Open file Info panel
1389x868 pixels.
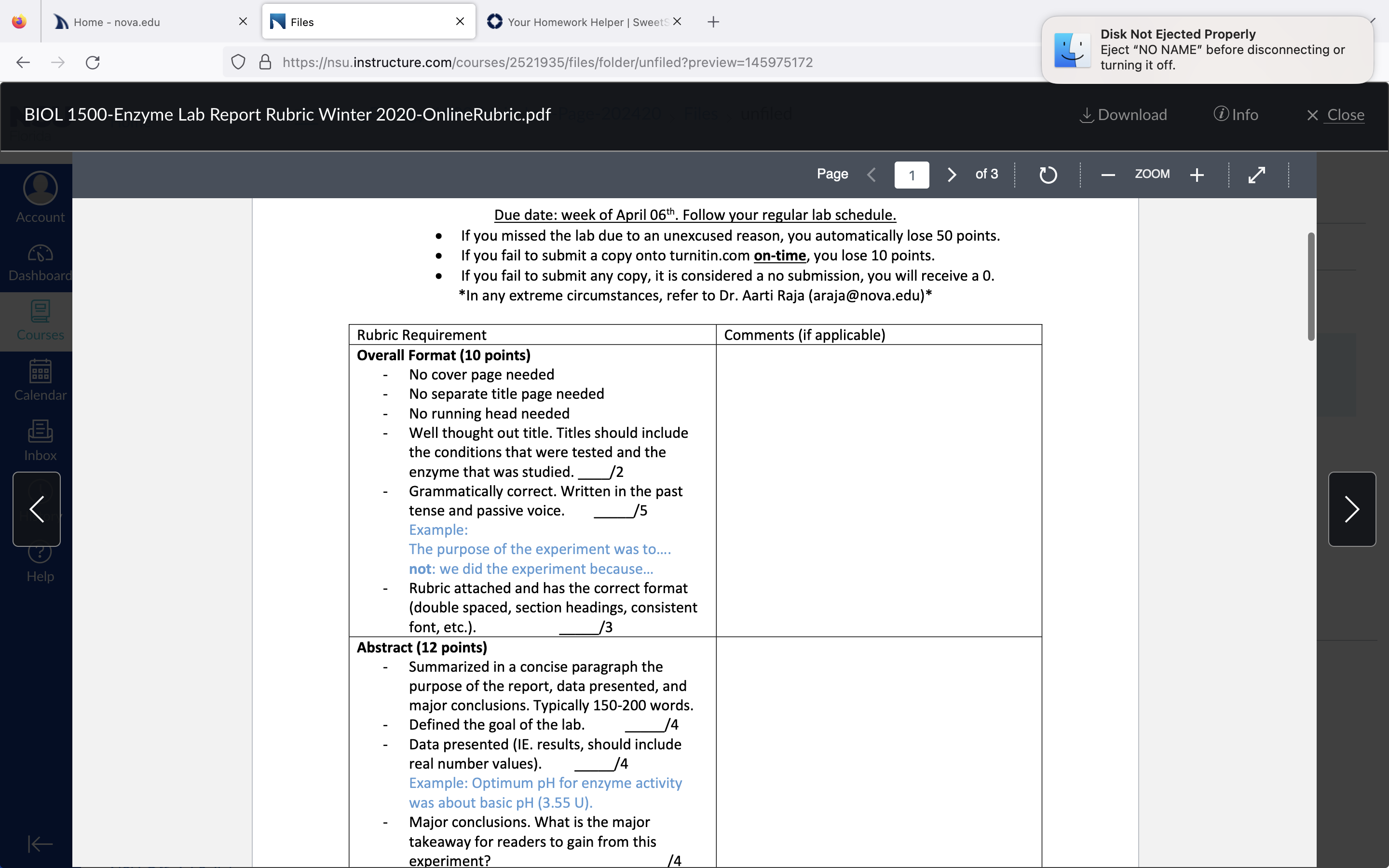click(x=1236, y=115)
